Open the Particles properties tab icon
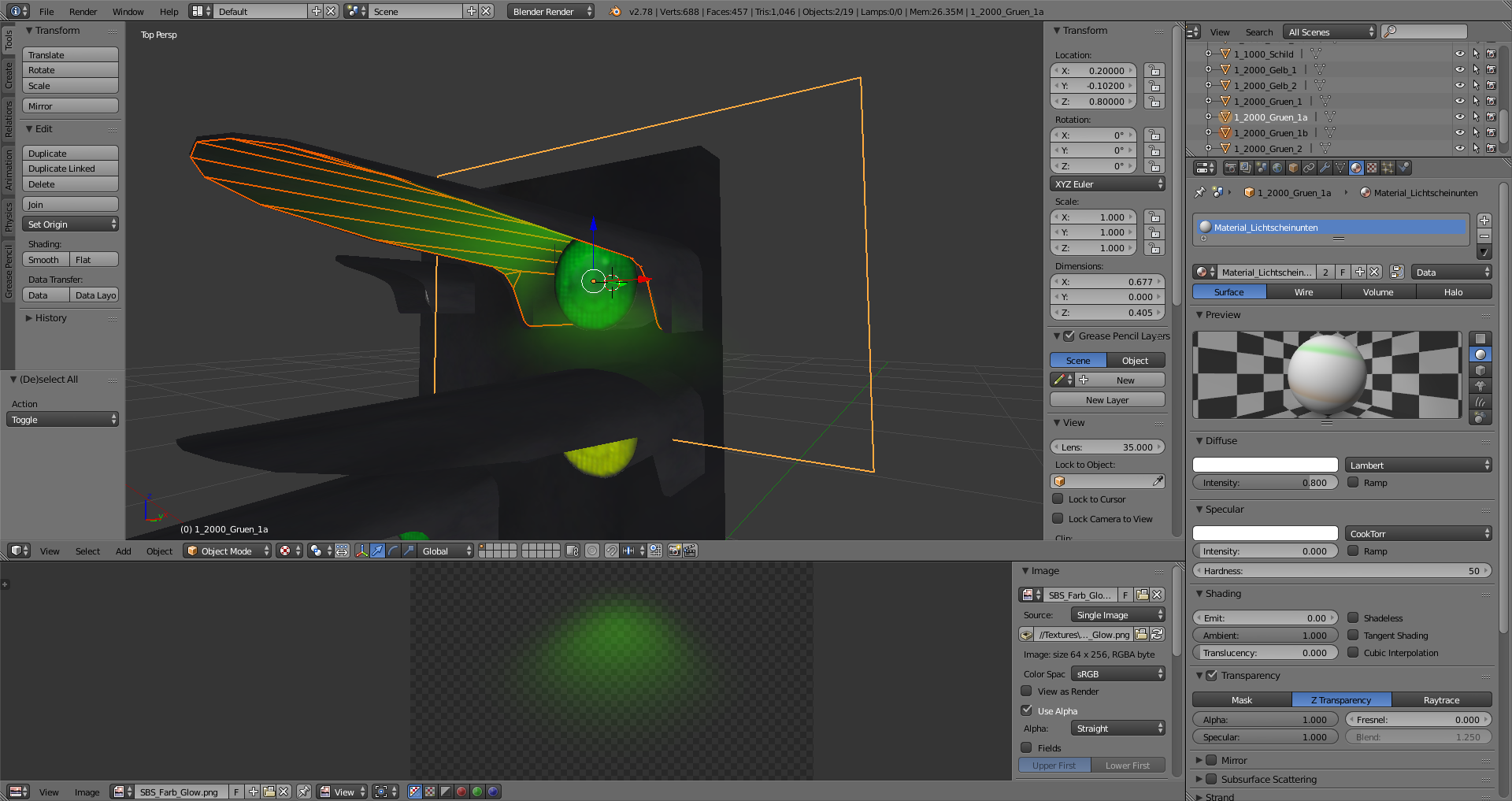Screen dimensions: 1512x801 pos(1388,168)
